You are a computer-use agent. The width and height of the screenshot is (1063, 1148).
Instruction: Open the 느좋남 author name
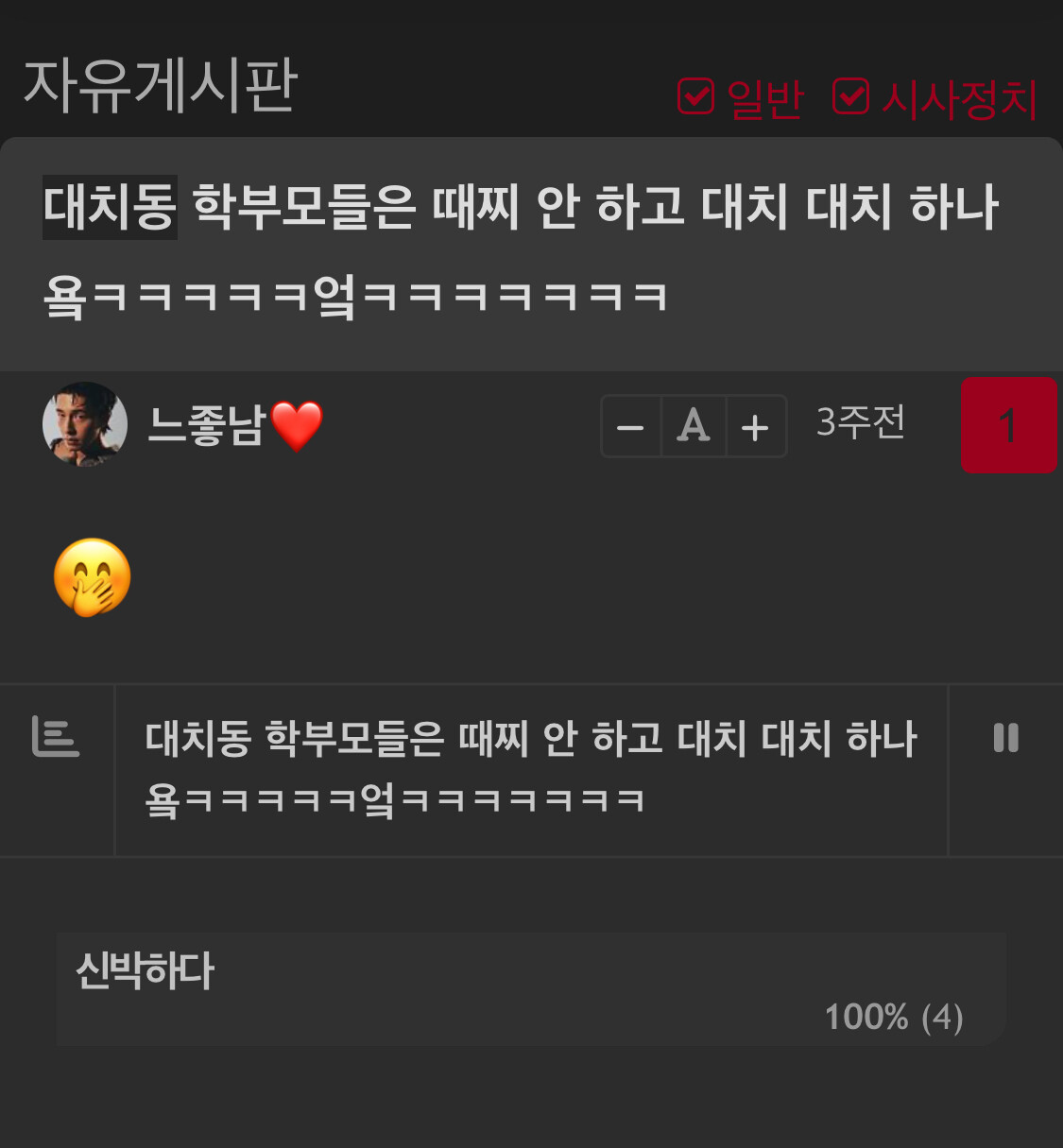pos(206,425)
